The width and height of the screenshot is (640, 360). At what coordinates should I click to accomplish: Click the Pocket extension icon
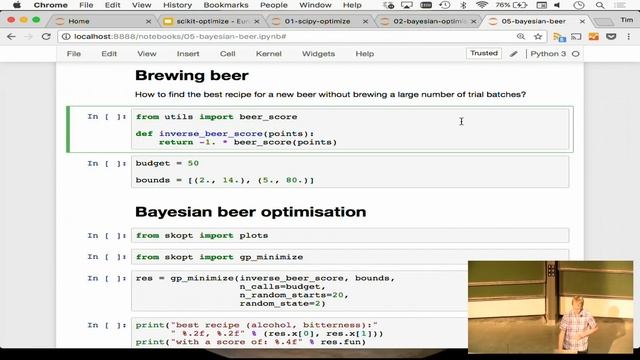click(611, 37)
